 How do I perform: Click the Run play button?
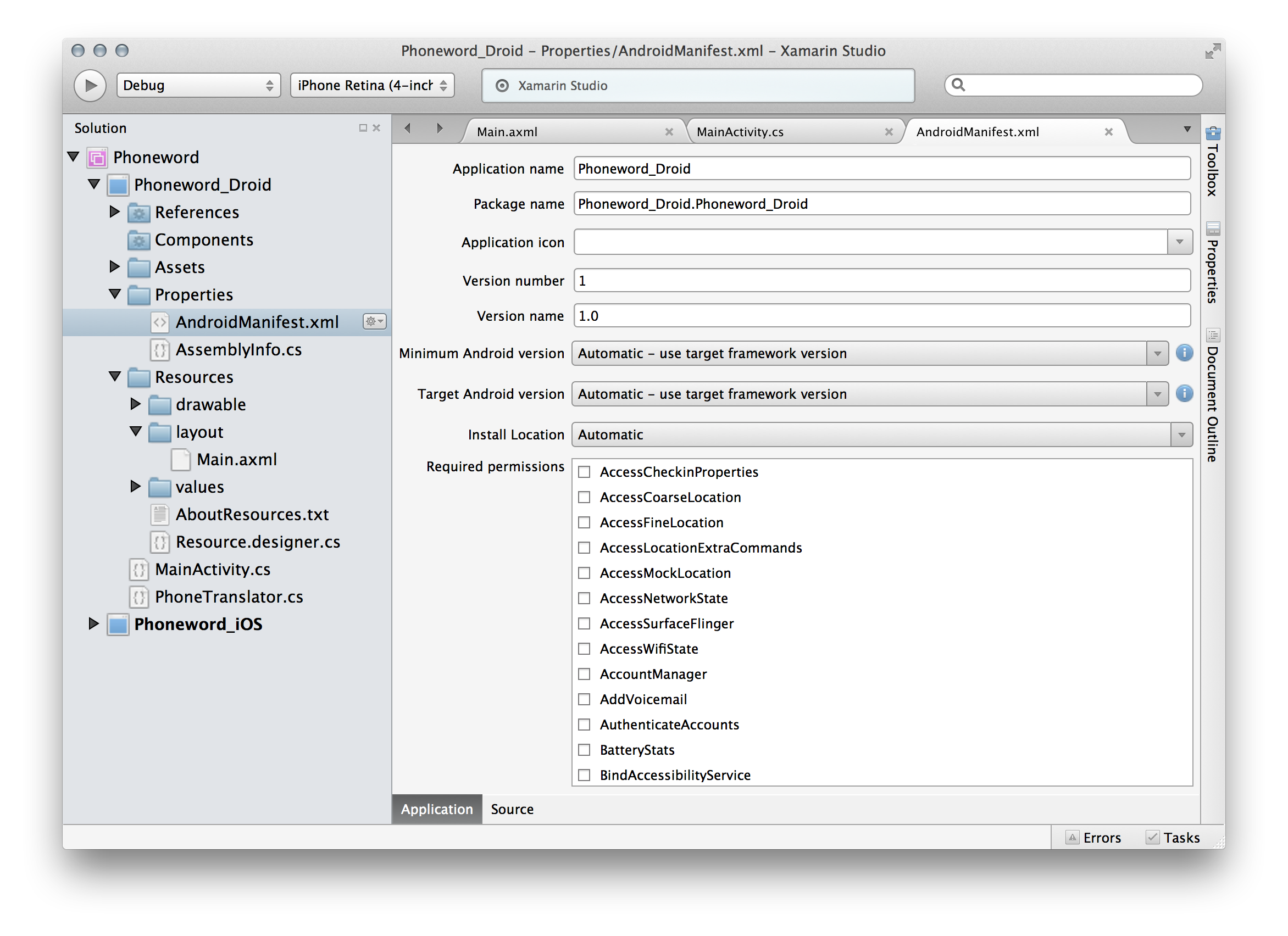click(90, 85)
